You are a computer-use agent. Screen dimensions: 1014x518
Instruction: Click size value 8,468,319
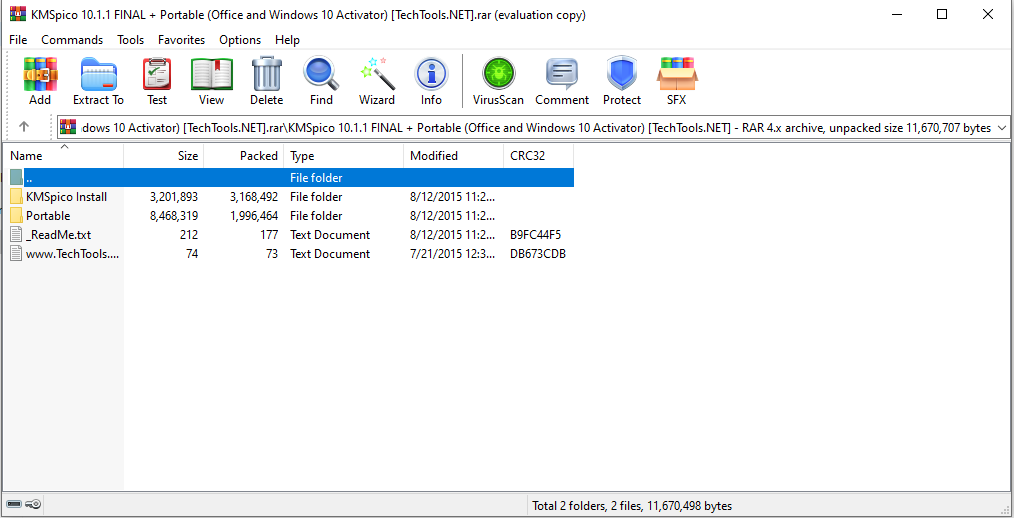[174, 215]
